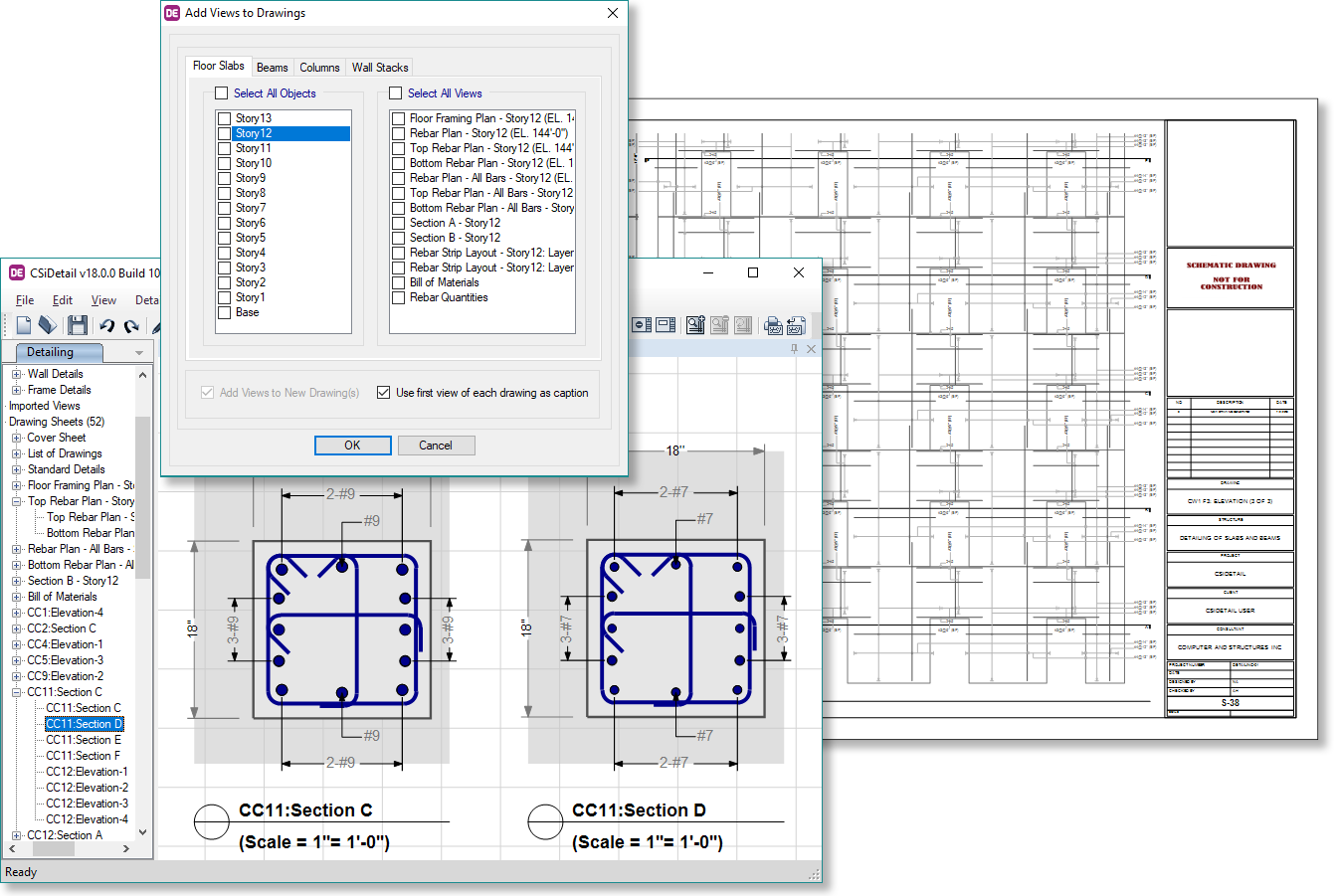Select CC11:Section E in the tree
This screenshot has height=896, width=1335.
84,740
